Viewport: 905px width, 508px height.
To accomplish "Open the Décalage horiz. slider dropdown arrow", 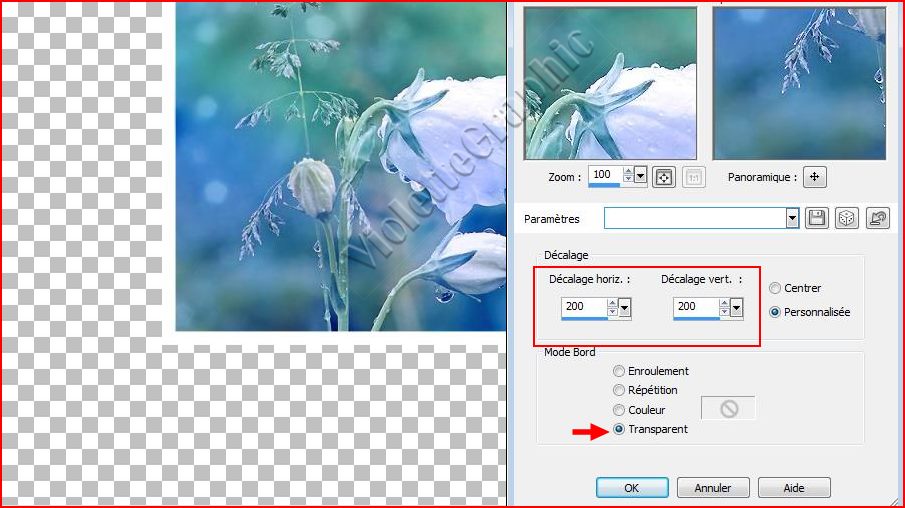I will 625,308.
